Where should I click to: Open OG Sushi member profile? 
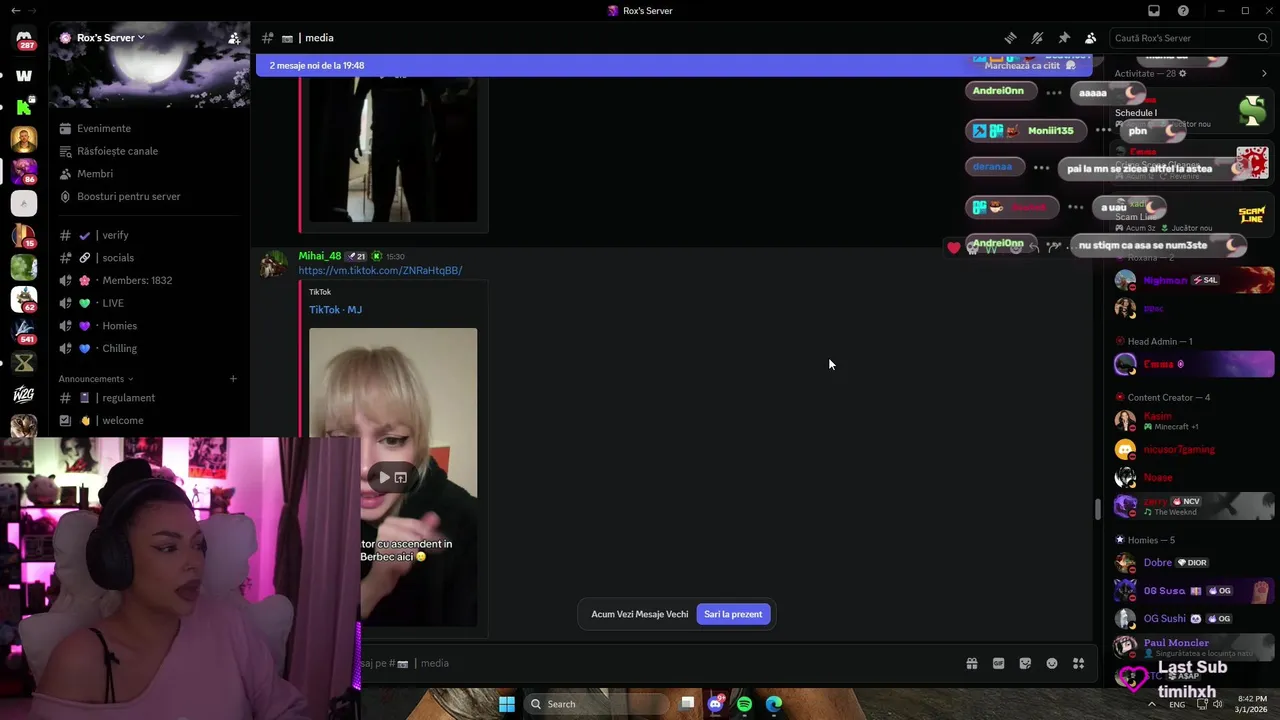(x=1194, y=619)
